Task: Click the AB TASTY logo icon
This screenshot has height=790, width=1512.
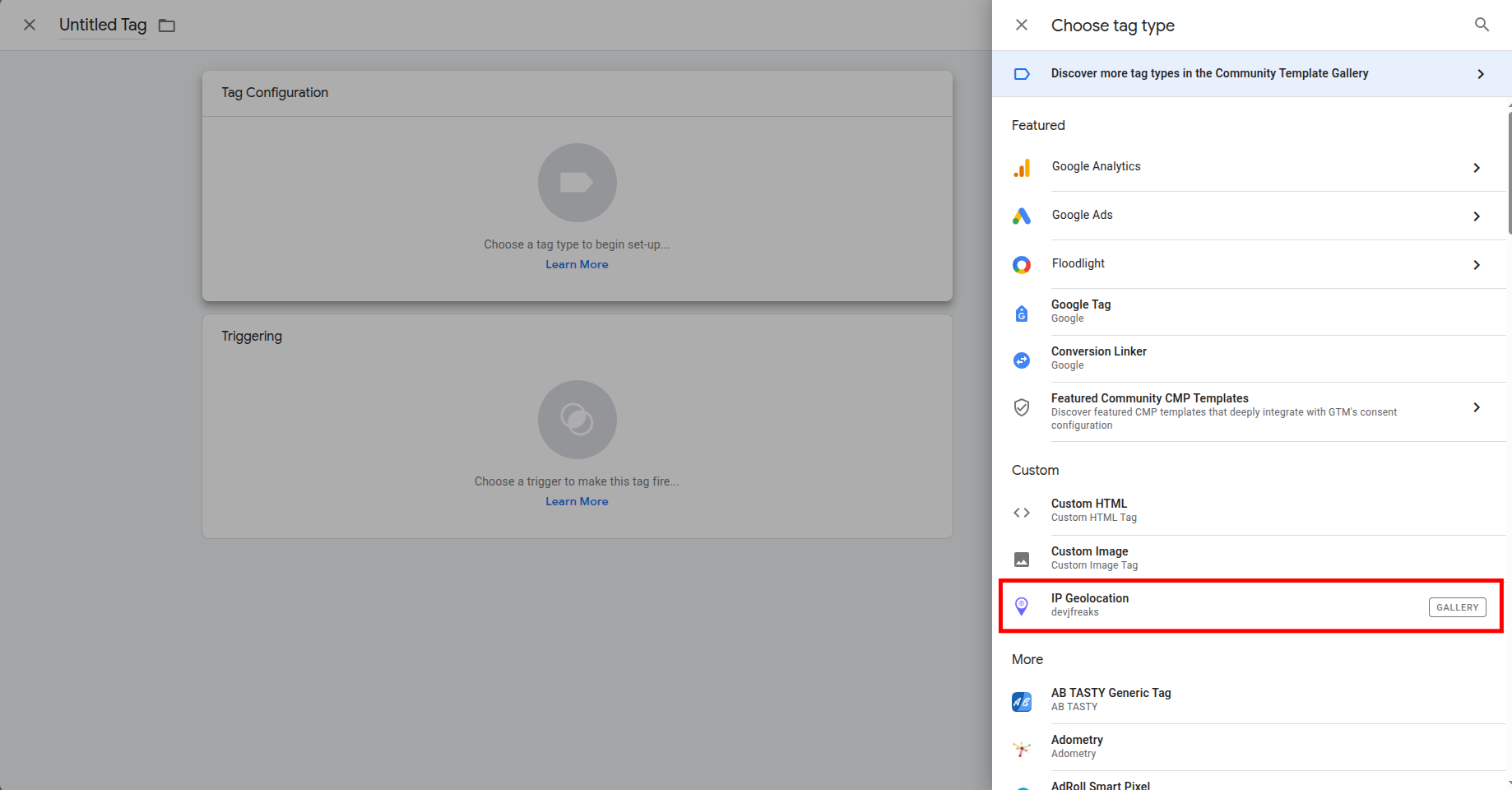Action: [x=1022, y=702]
